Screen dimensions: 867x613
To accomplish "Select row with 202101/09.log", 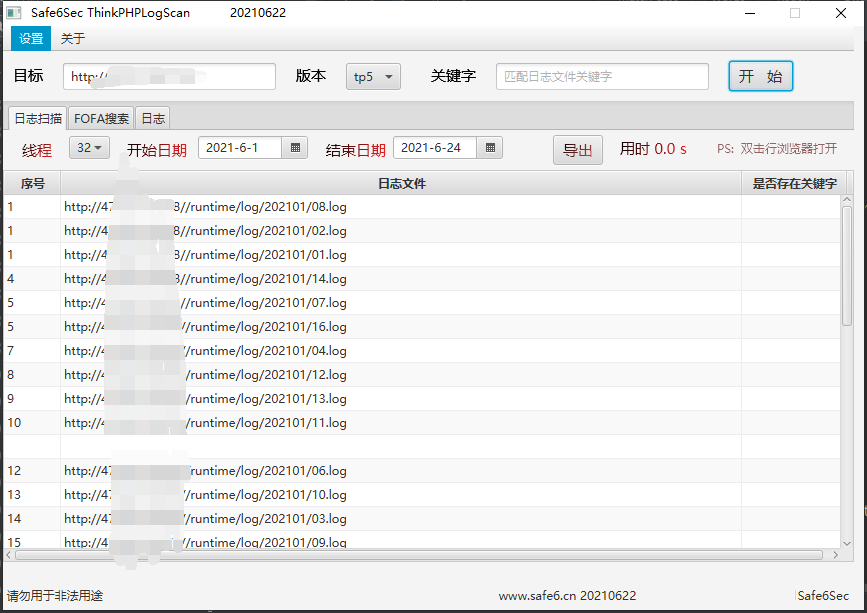I will pos(422,540).
